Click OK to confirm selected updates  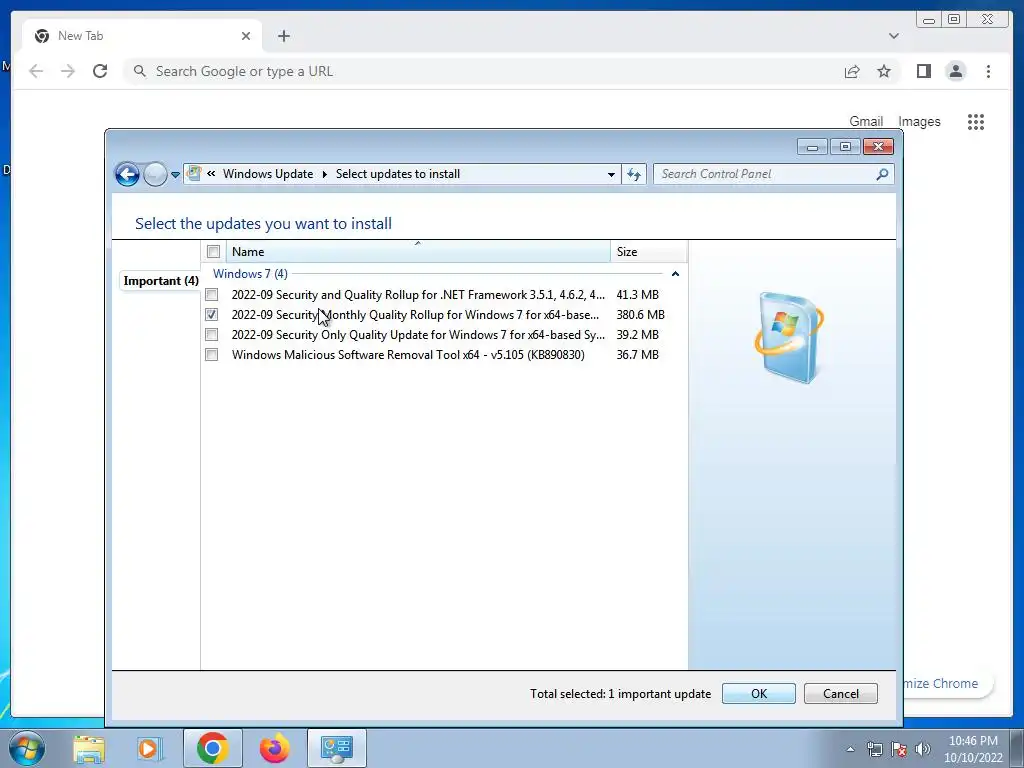point(759,694)
